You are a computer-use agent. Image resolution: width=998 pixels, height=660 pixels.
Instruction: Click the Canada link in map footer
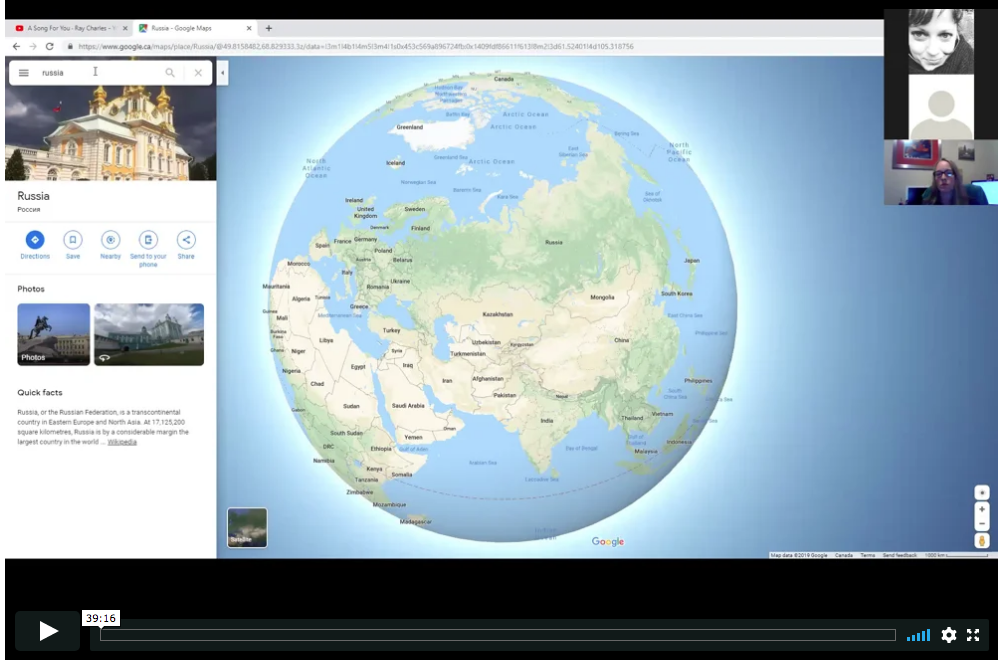843,555
